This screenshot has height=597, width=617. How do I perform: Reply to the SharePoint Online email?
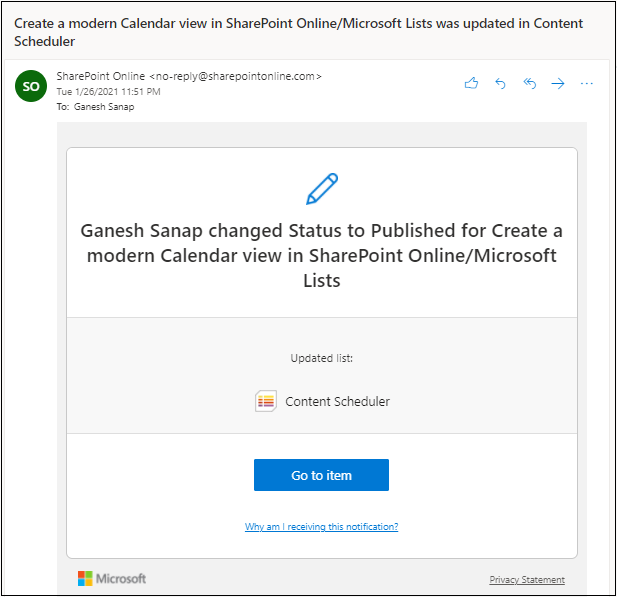coord(500,83)
